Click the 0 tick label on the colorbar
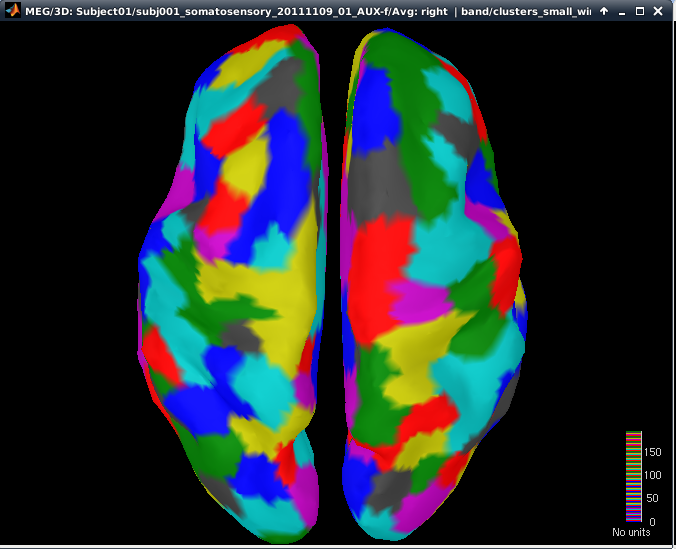676x551 pixels. click(651, 521)
